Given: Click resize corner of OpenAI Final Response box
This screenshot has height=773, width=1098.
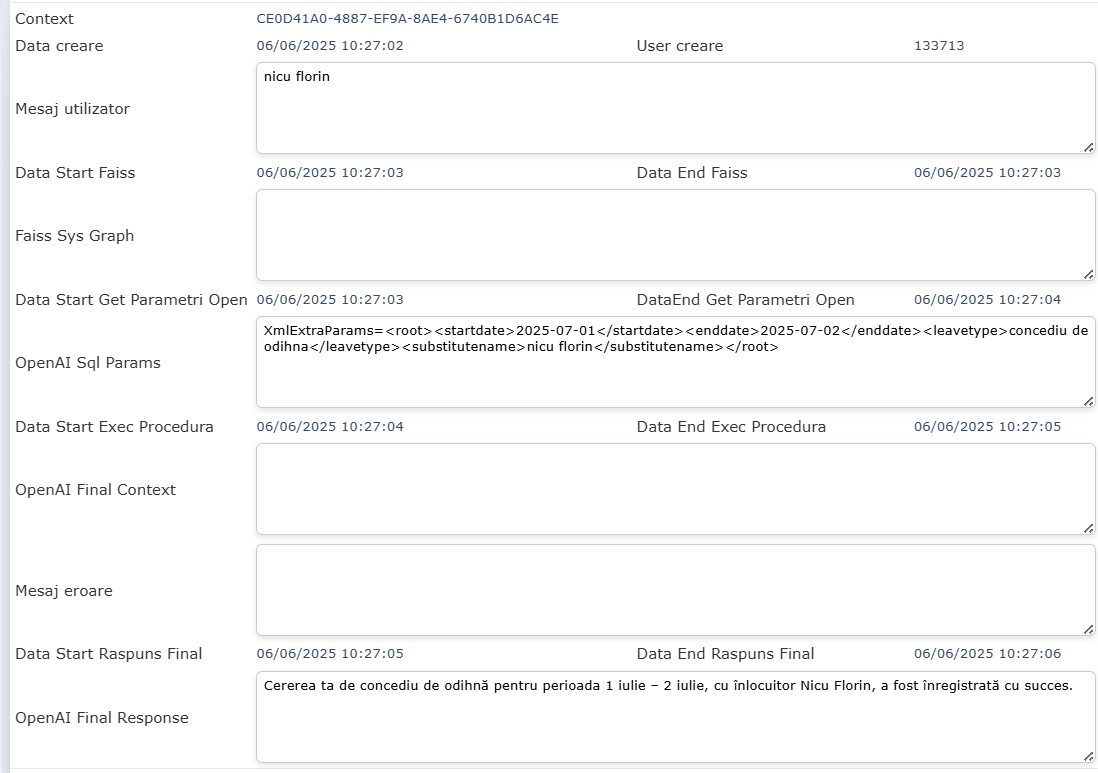Looking at the screenshot, I should click(1088, 756).
